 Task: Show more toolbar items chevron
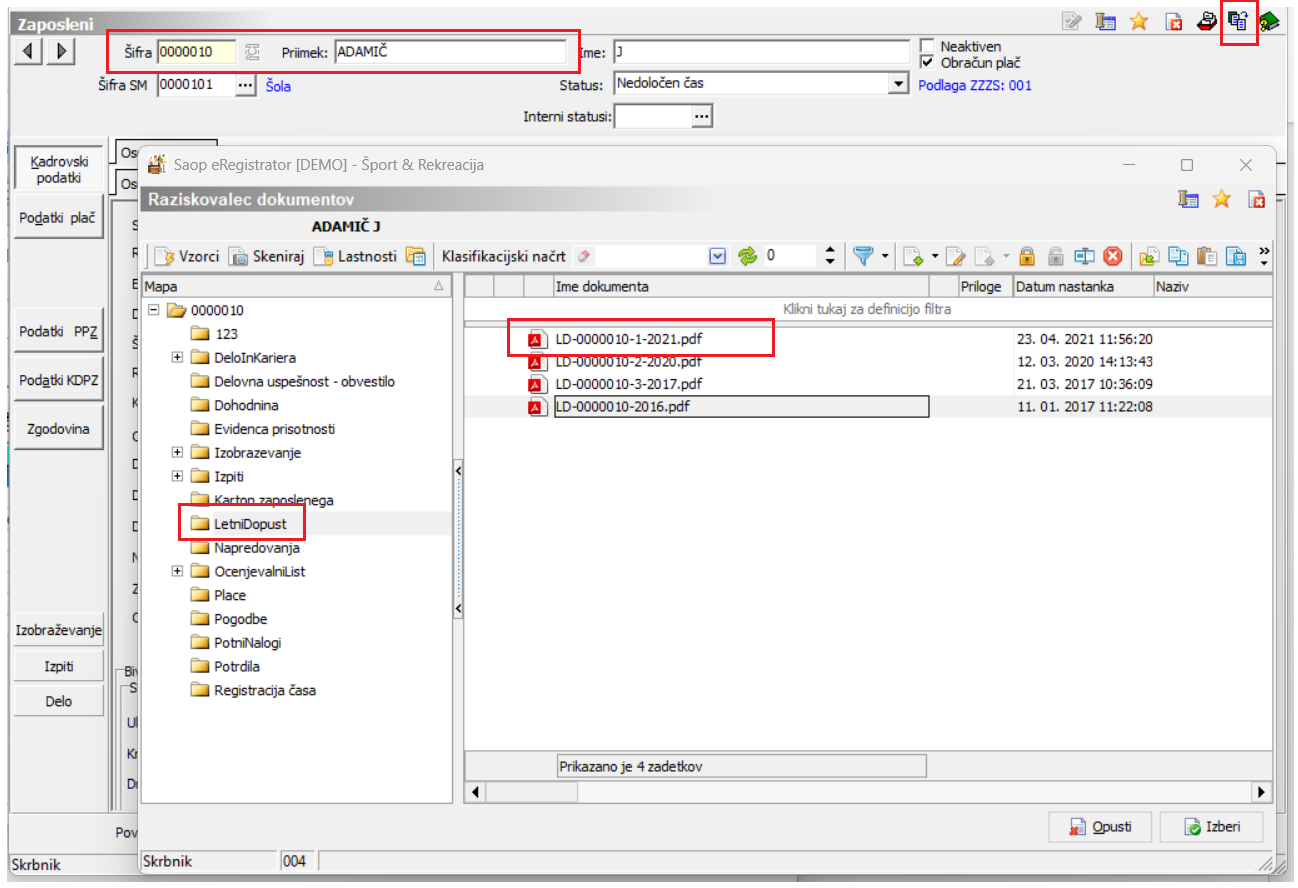pos(1264,256)
